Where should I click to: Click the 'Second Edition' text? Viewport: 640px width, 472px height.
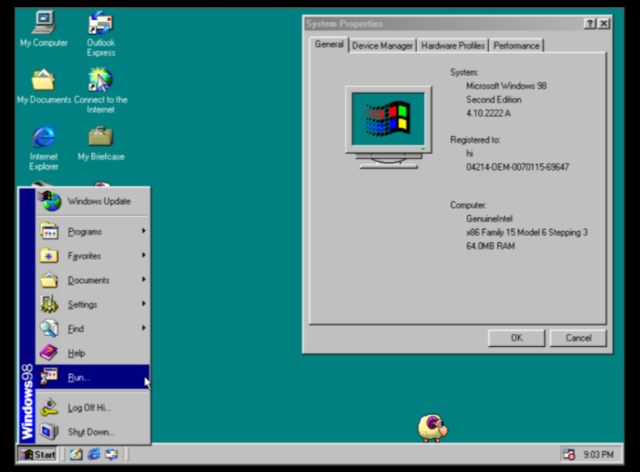(x=493, y=100)
